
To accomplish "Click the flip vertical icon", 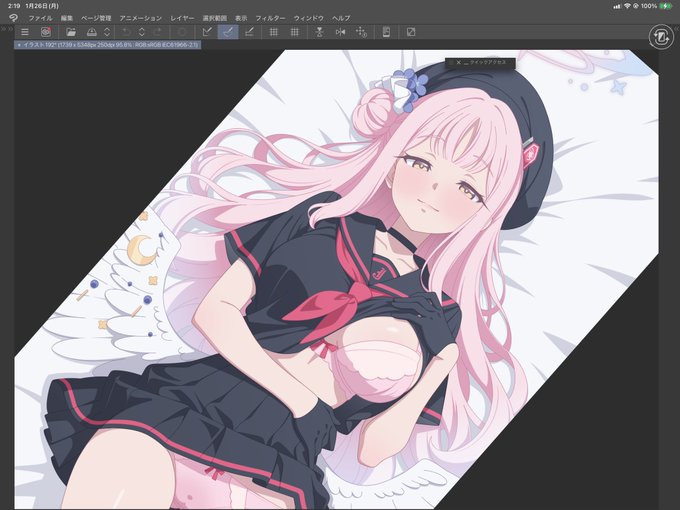I will click(320, 32).
